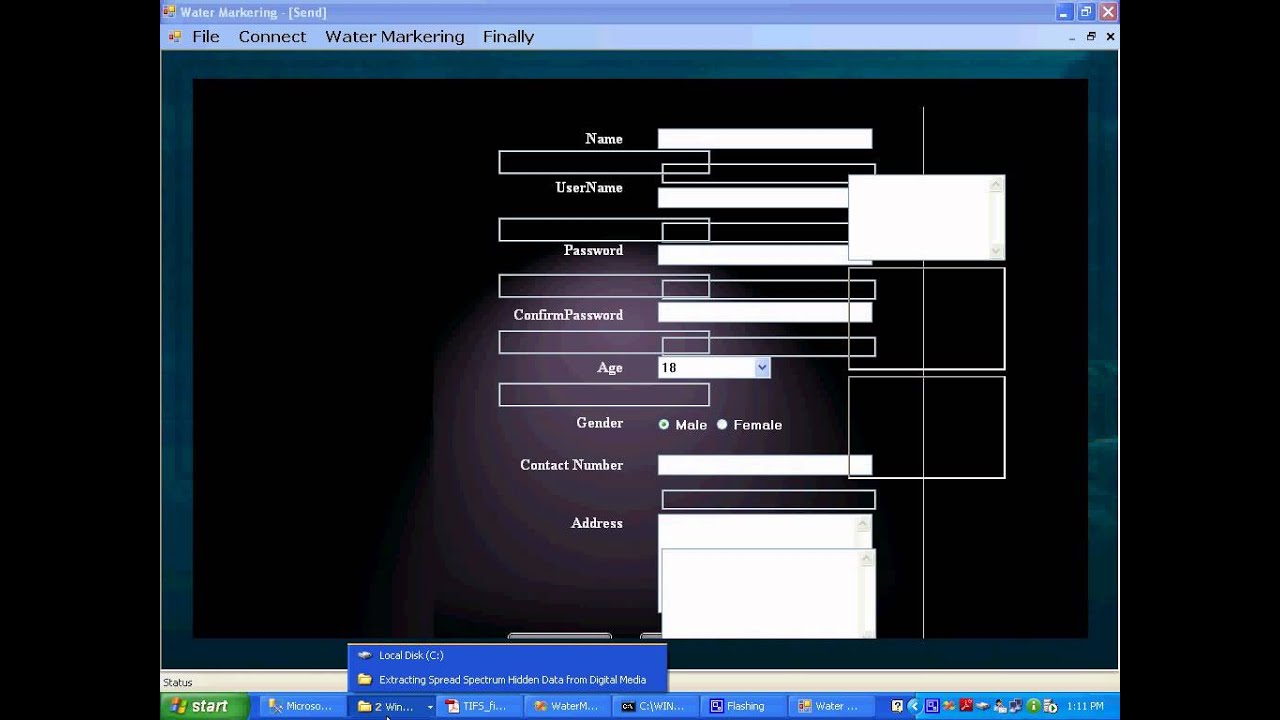Click the Address box scroll-up arrow
The height and width of the screenshot is (720, 1280).
[863, 524]
